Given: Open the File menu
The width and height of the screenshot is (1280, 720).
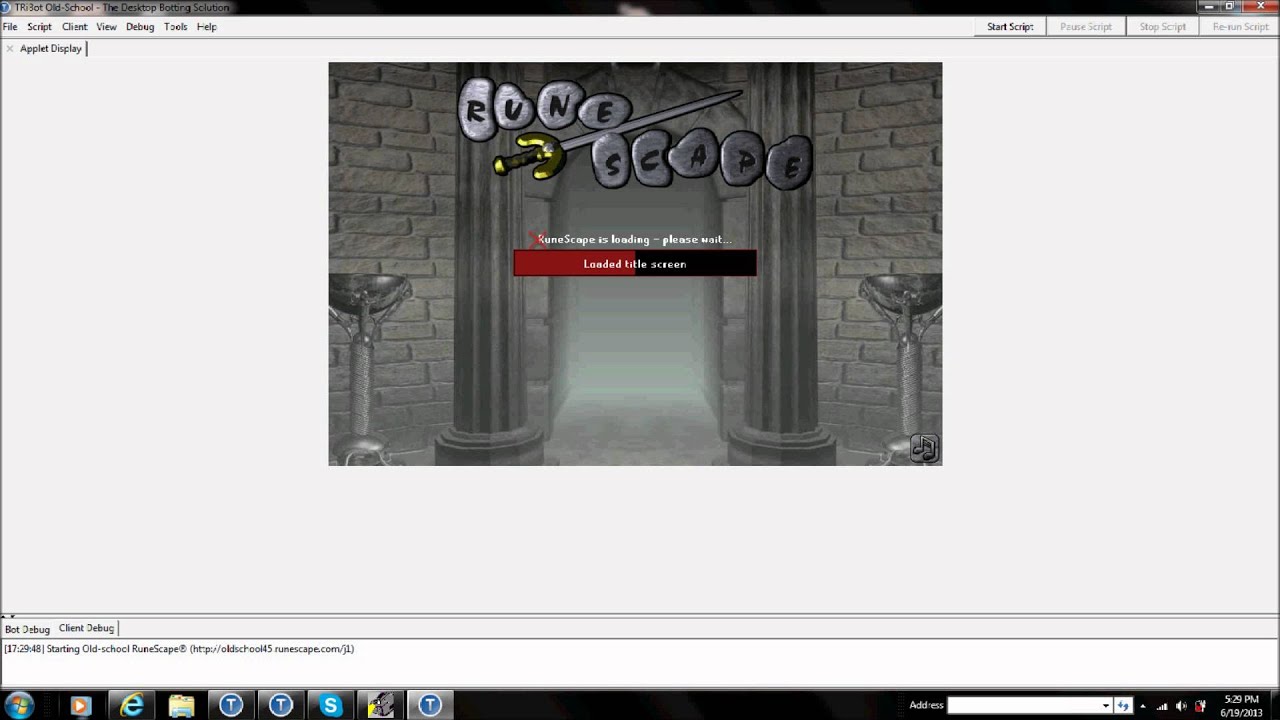Looking at the screenshot, I should click(x=10, y=27).
